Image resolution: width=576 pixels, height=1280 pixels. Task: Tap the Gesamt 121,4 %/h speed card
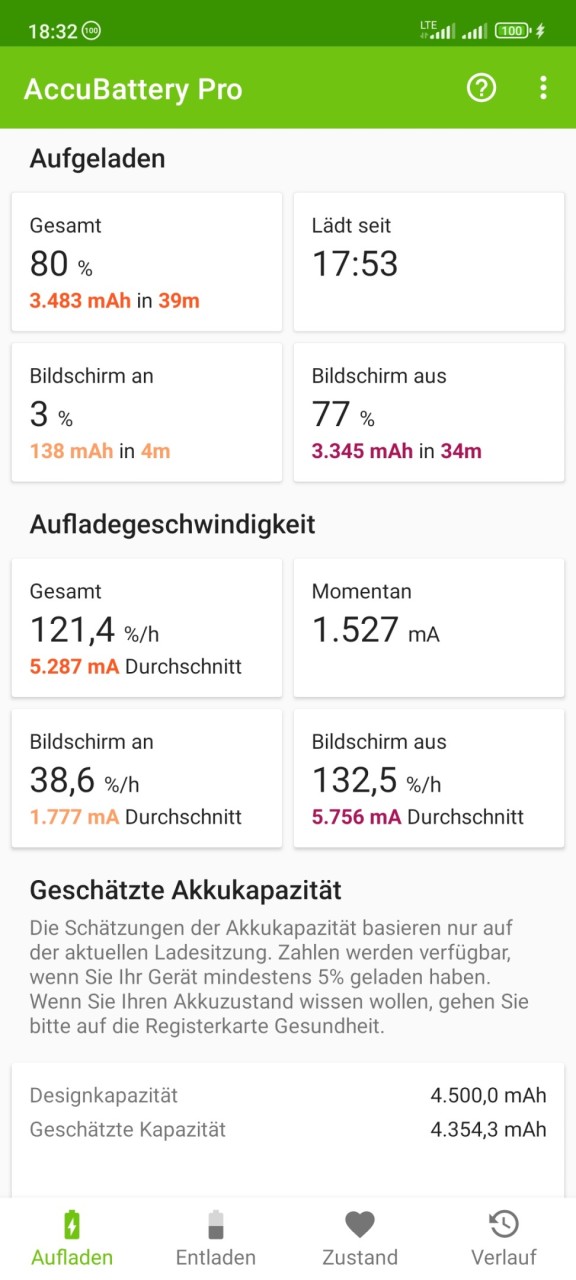[x=147, y=628]
